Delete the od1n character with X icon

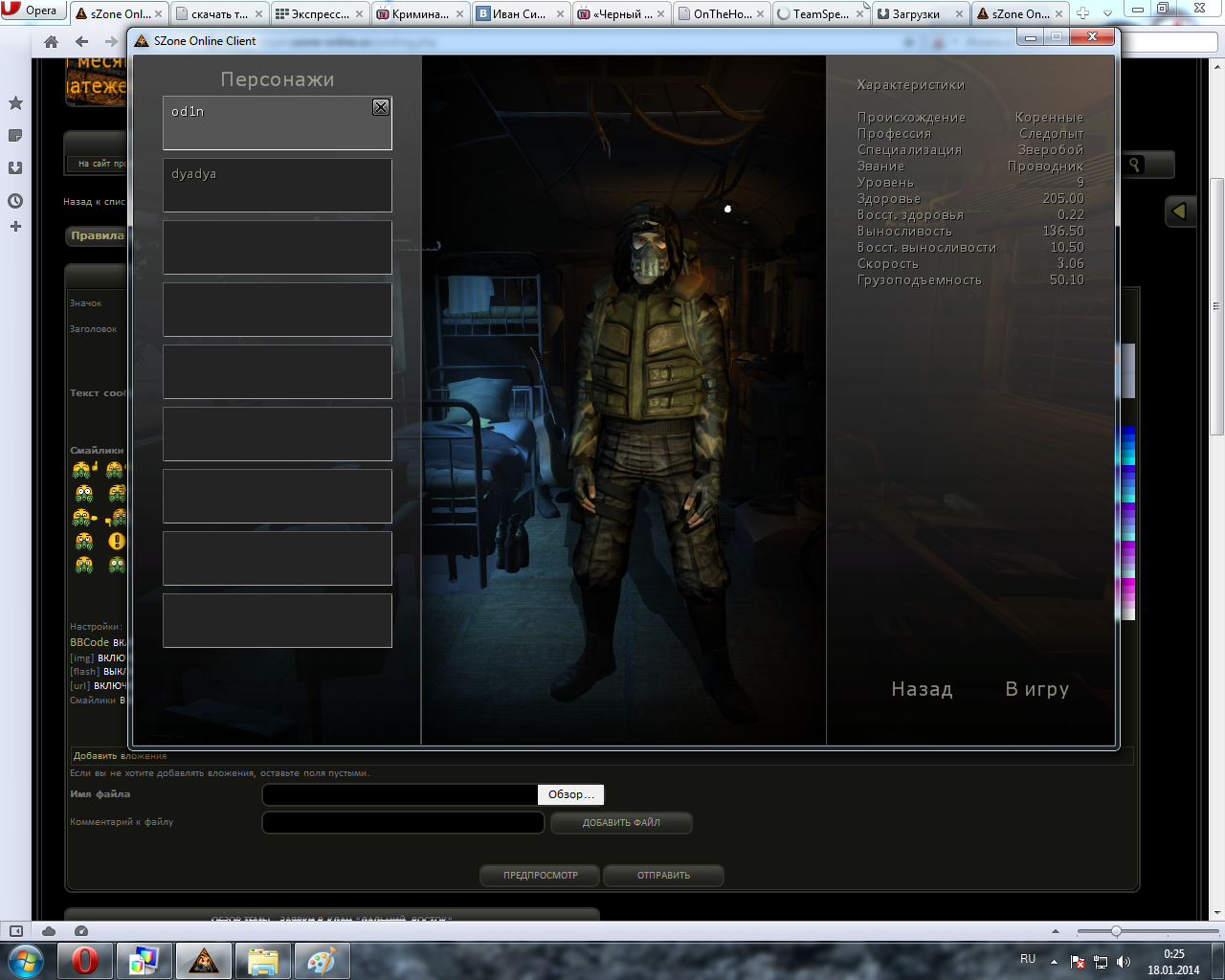[x=381, y=107]
